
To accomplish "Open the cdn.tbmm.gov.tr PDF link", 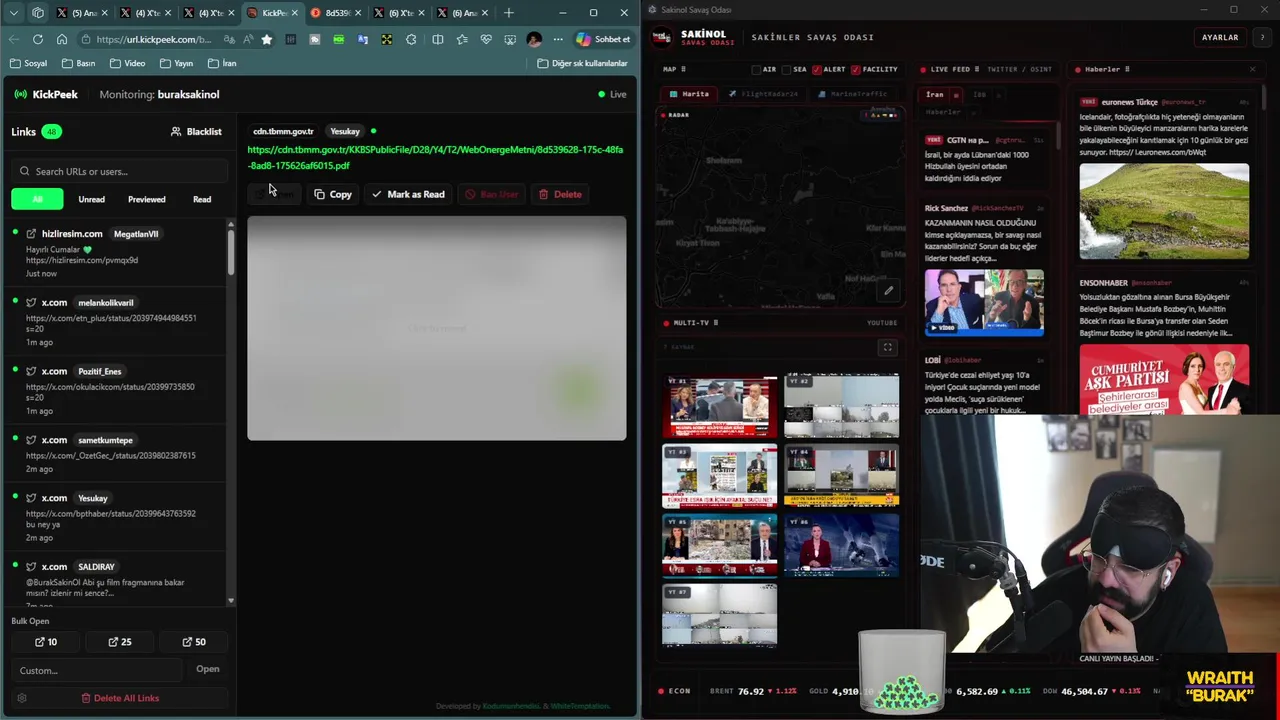I will point(435,158).
